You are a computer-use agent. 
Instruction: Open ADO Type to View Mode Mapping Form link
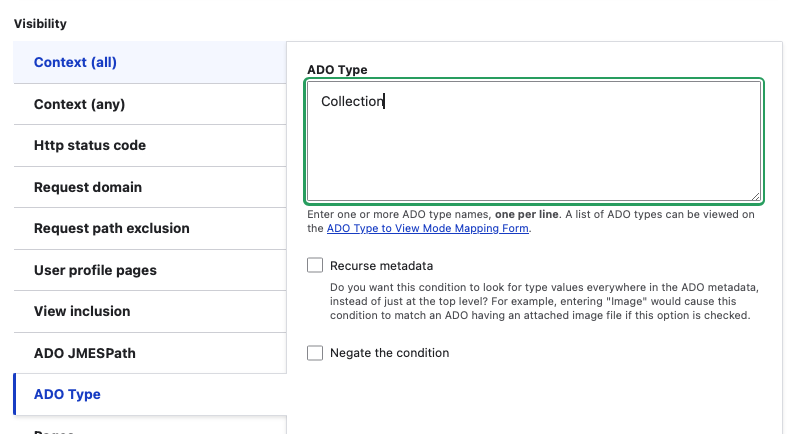(x=427, y=228)
